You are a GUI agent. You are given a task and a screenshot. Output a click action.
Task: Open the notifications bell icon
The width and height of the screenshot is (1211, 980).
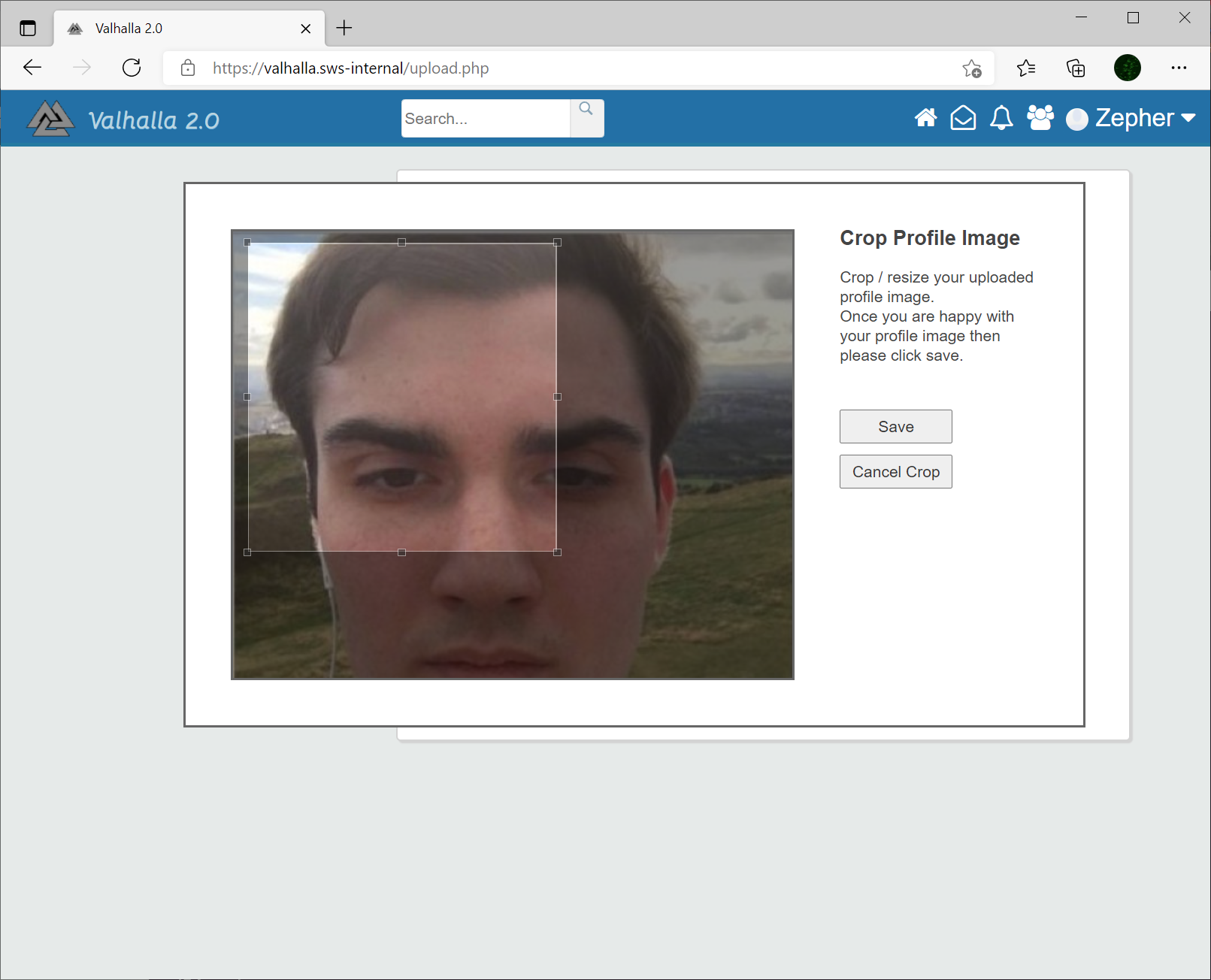pos(1001,118)
